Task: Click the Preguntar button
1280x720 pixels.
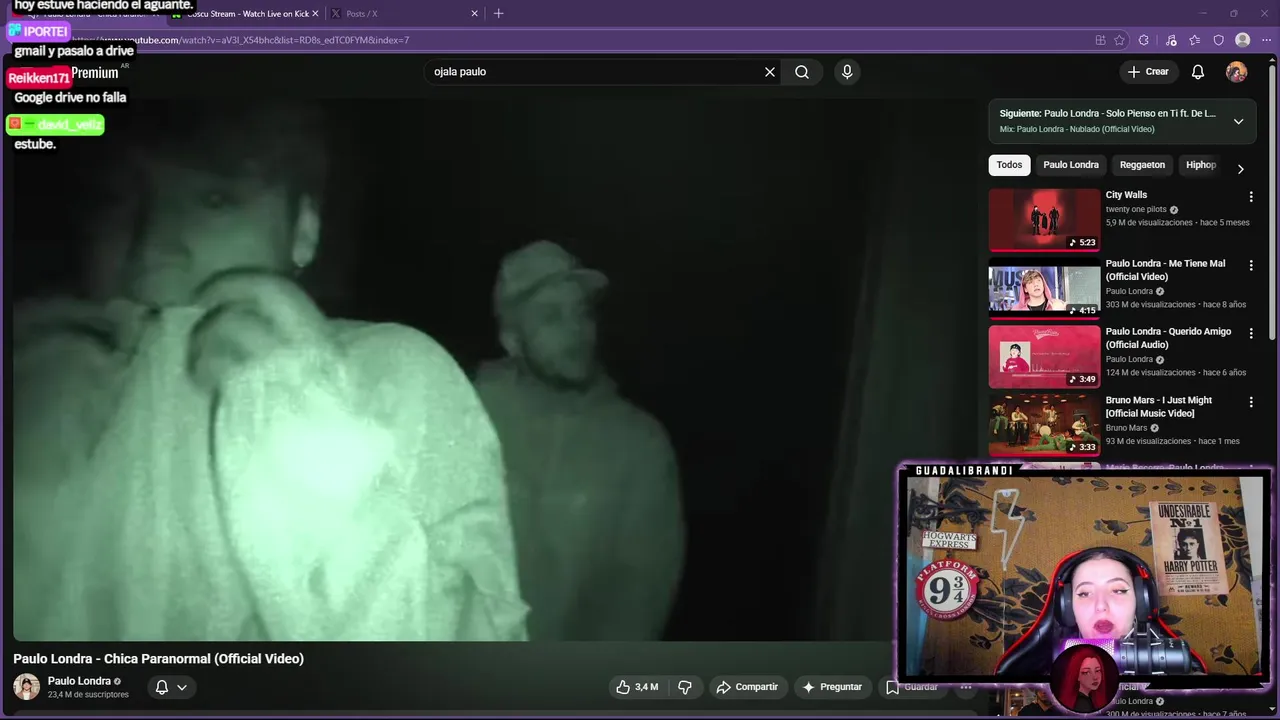Action: (832, 687)
